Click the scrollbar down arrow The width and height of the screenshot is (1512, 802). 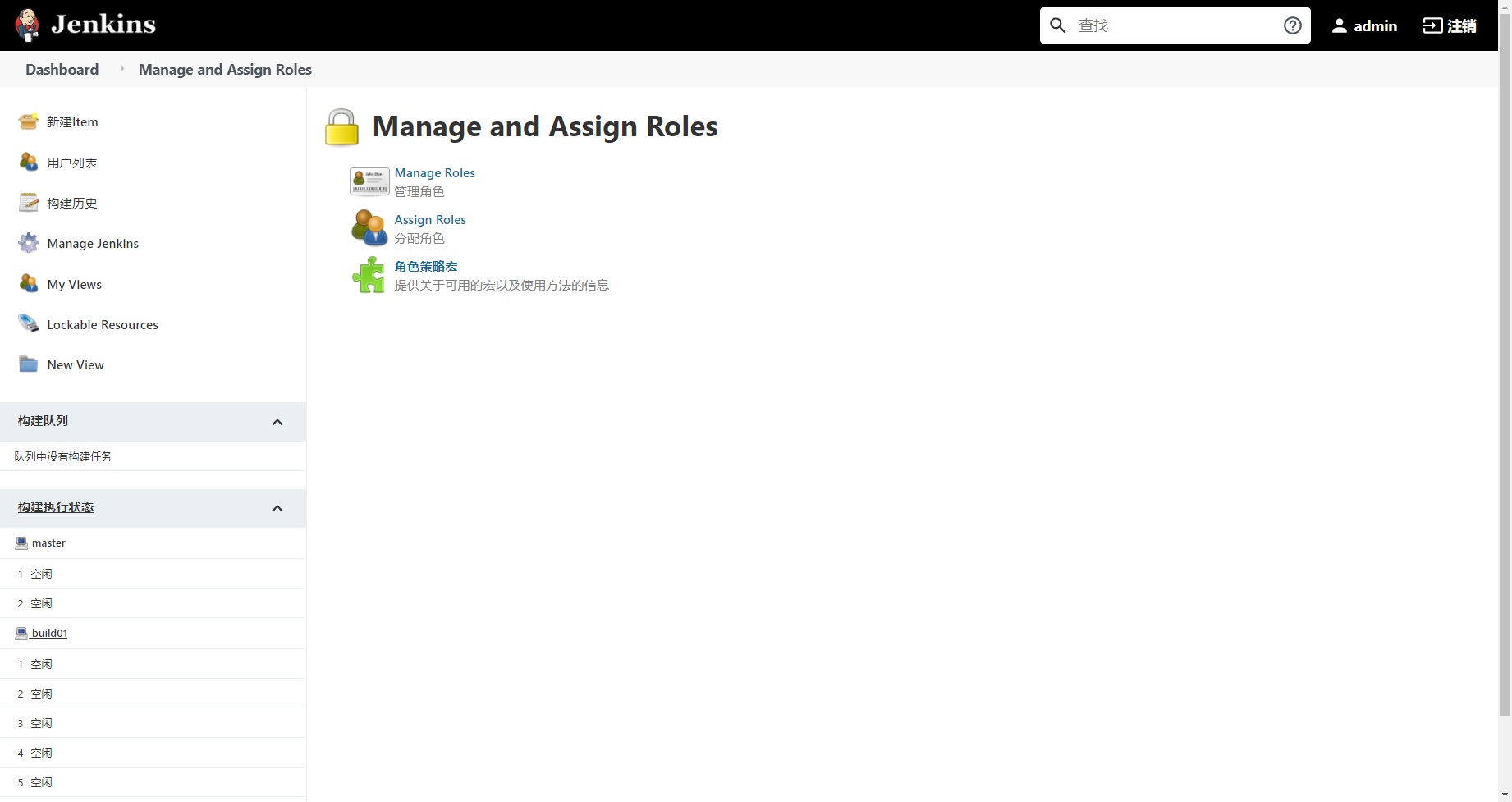(x=1505, y=795)
